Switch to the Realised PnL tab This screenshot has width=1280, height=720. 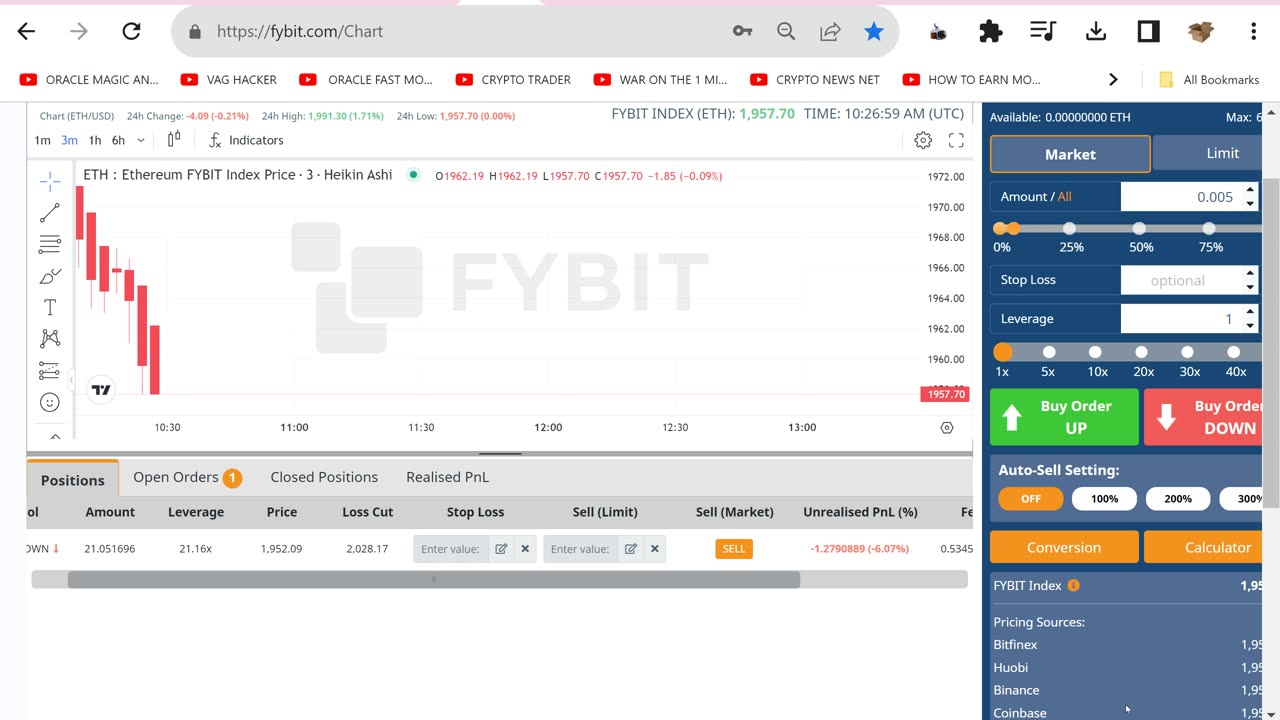pyautogui.click(x=447, y=478)
